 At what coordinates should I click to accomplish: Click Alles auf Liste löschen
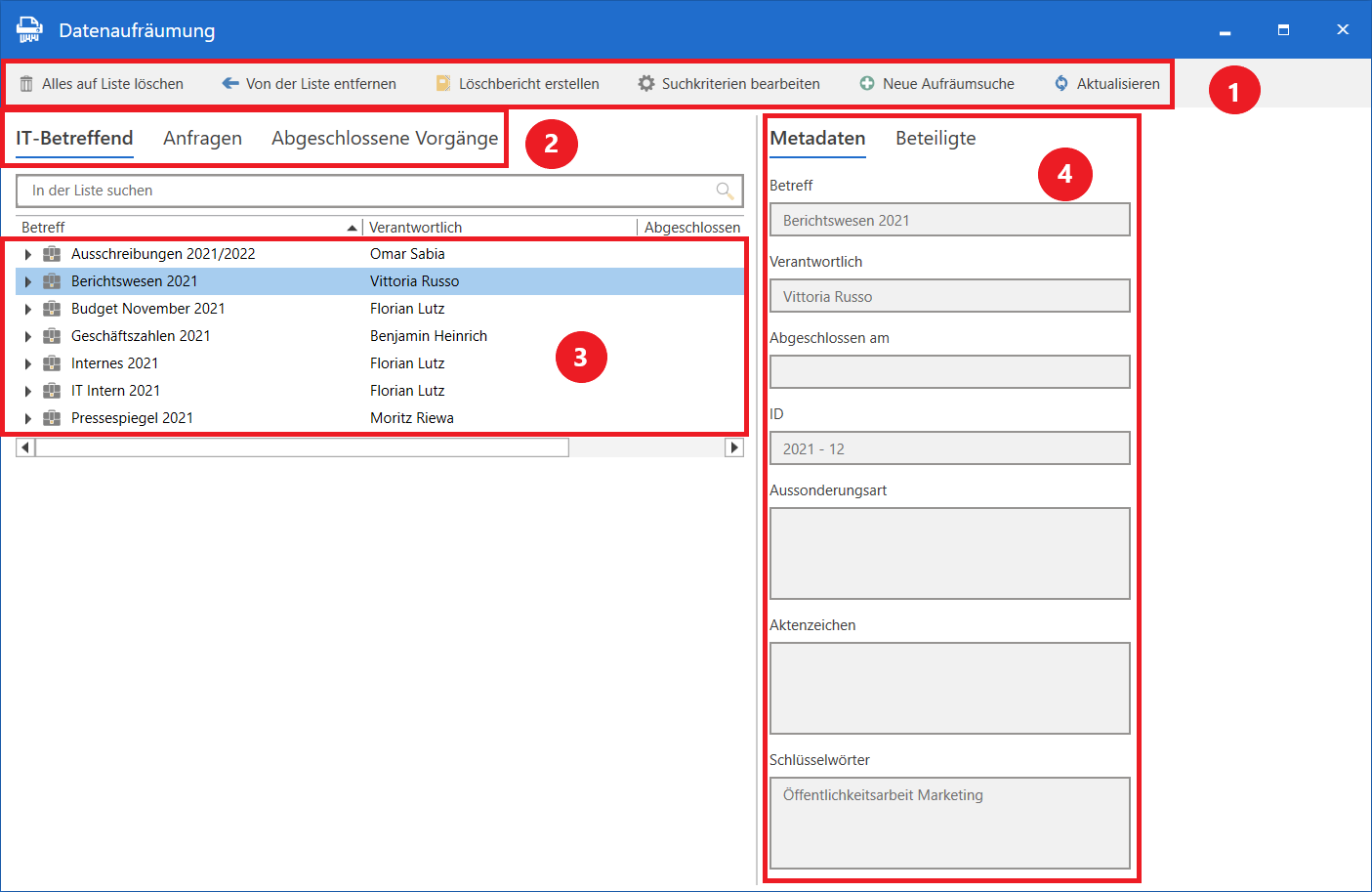[x=102, y=84]
